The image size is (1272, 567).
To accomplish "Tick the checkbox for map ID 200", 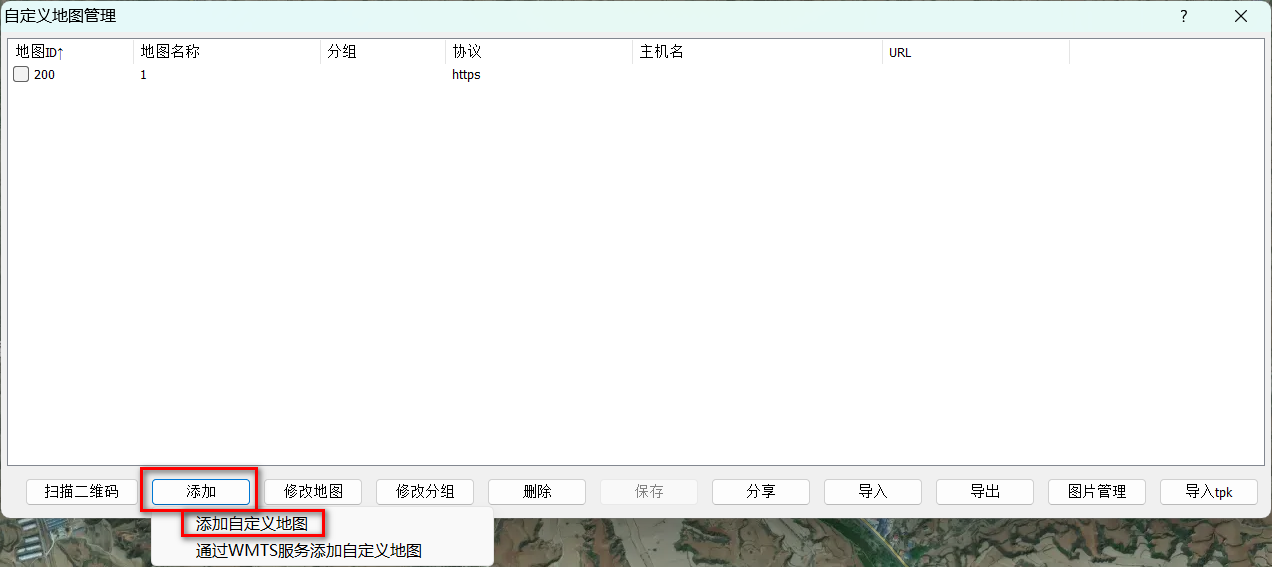I will point(21,75).
